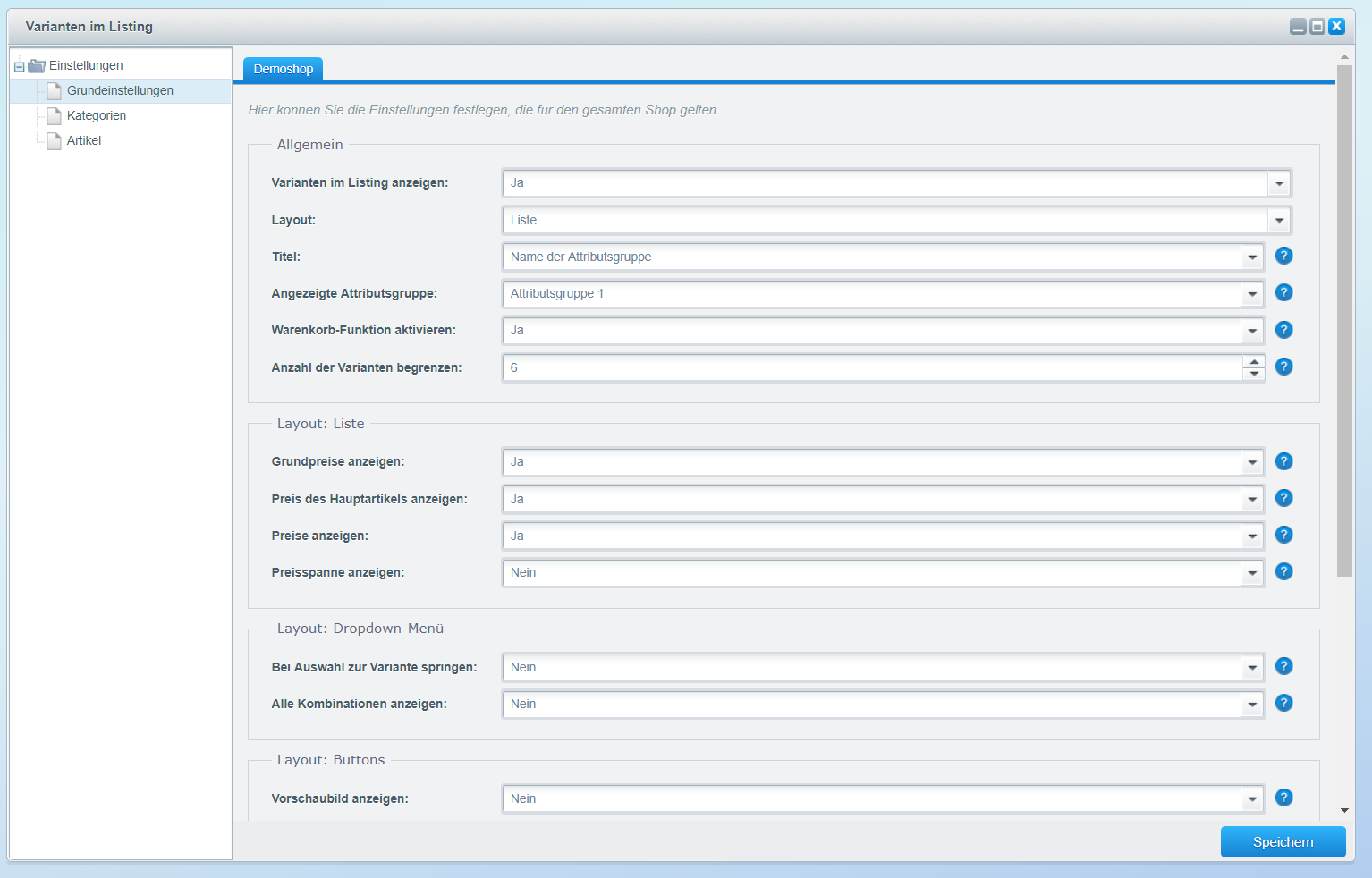Open help for Preis des Hauptartikels anzeigen
Image resolution: width=1372 pixels, height=878 pixels.
1283,498
